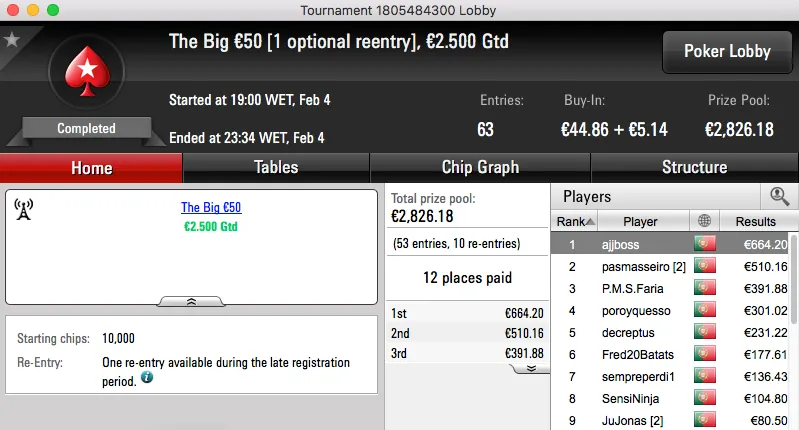Click the re-entry info icon
799x430 pixels.
147,378
